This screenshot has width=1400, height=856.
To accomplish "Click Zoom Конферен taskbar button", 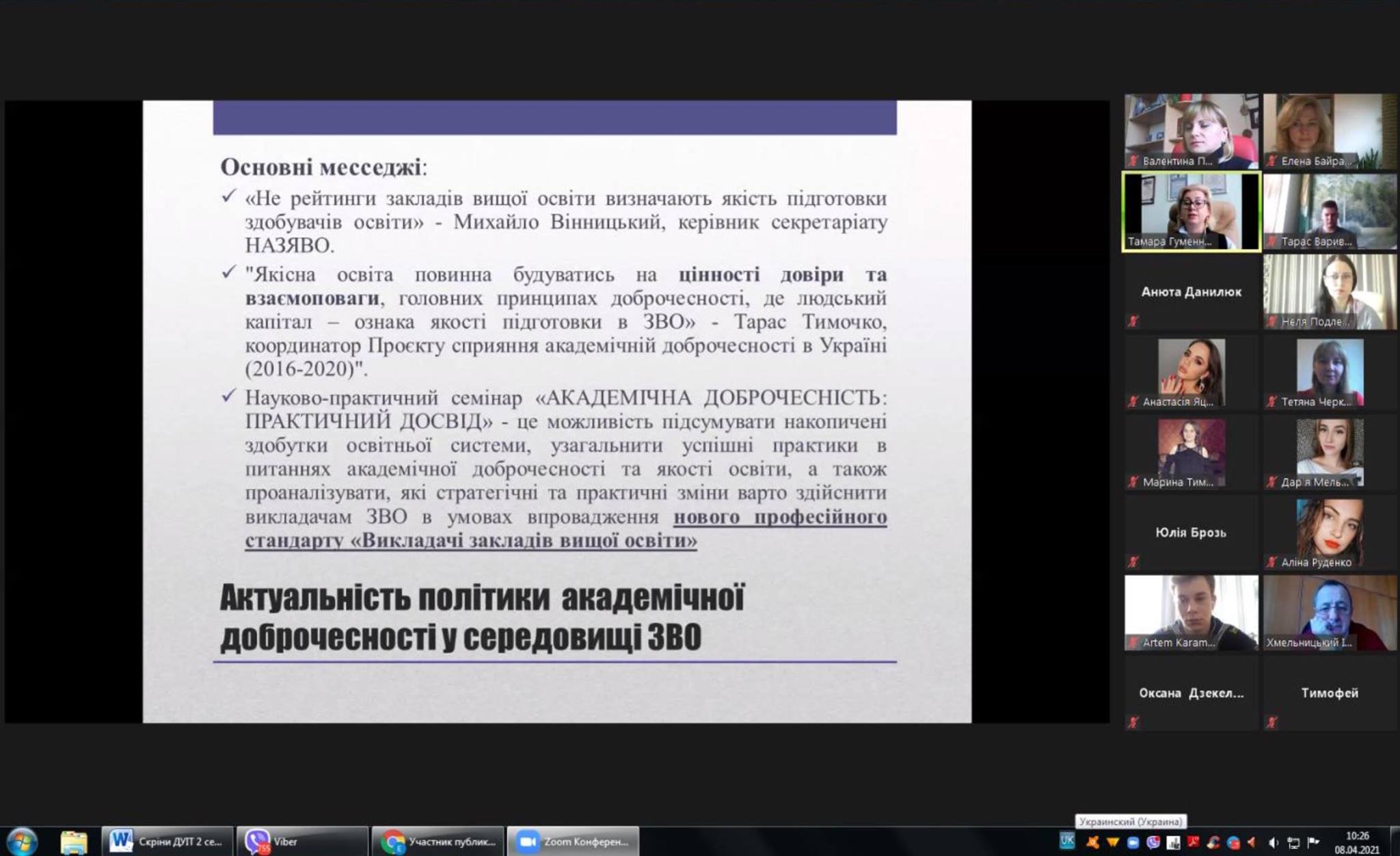I will click(x=573, y=842).
